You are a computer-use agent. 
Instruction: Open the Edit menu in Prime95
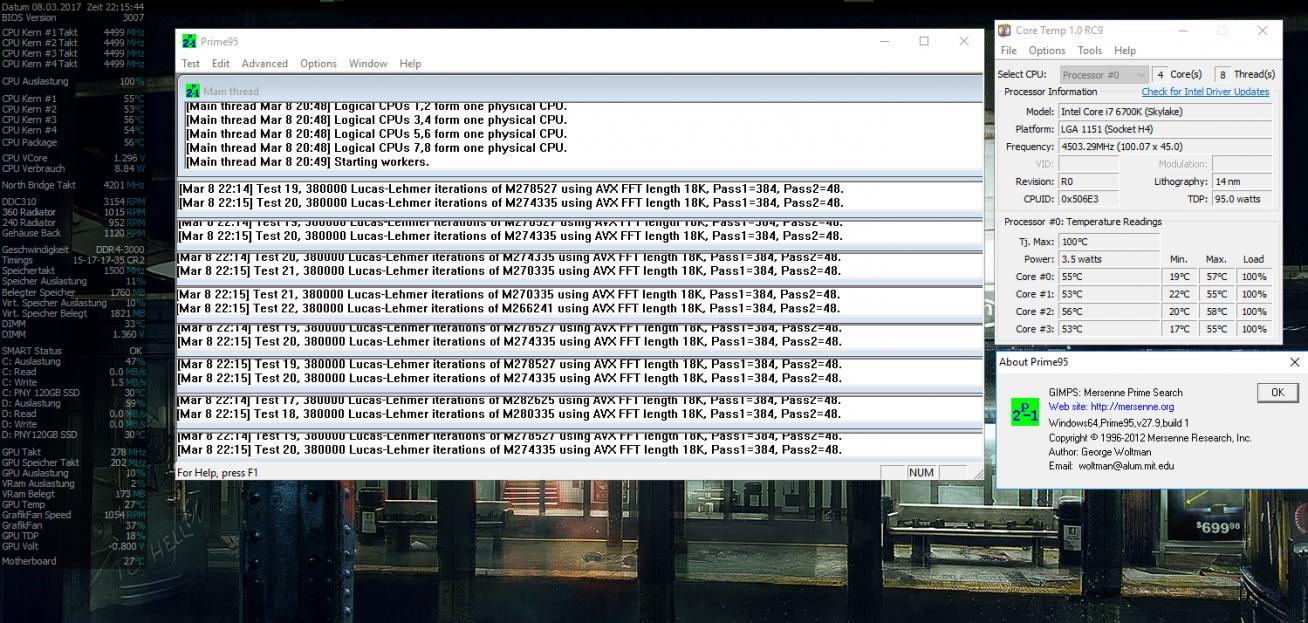tap(221, 63)
